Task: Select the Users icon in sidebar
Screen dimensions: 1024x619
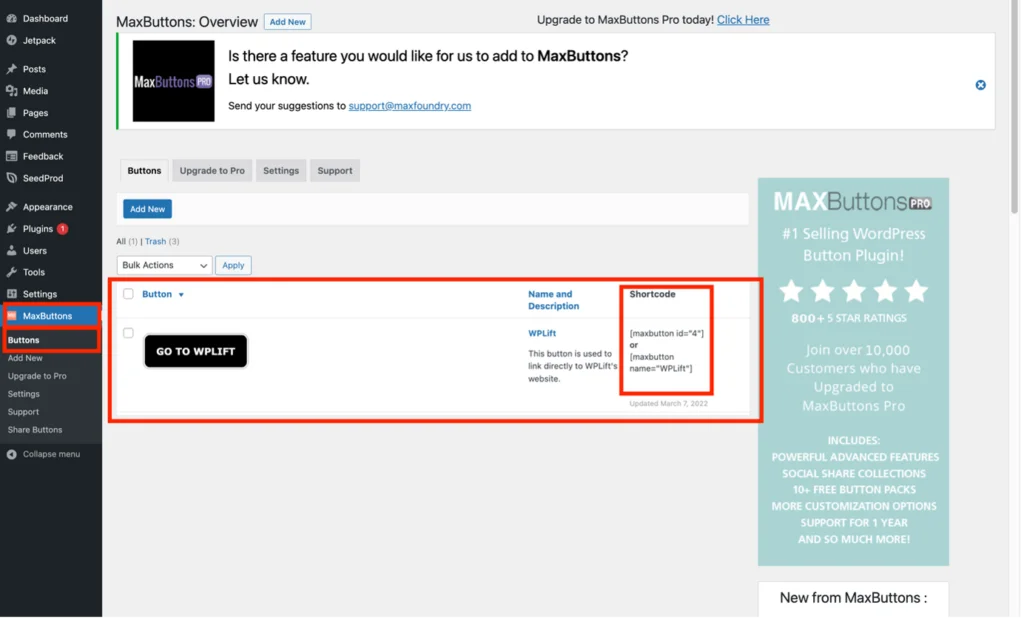Action: pyautogui.click(x=12, y=250)
